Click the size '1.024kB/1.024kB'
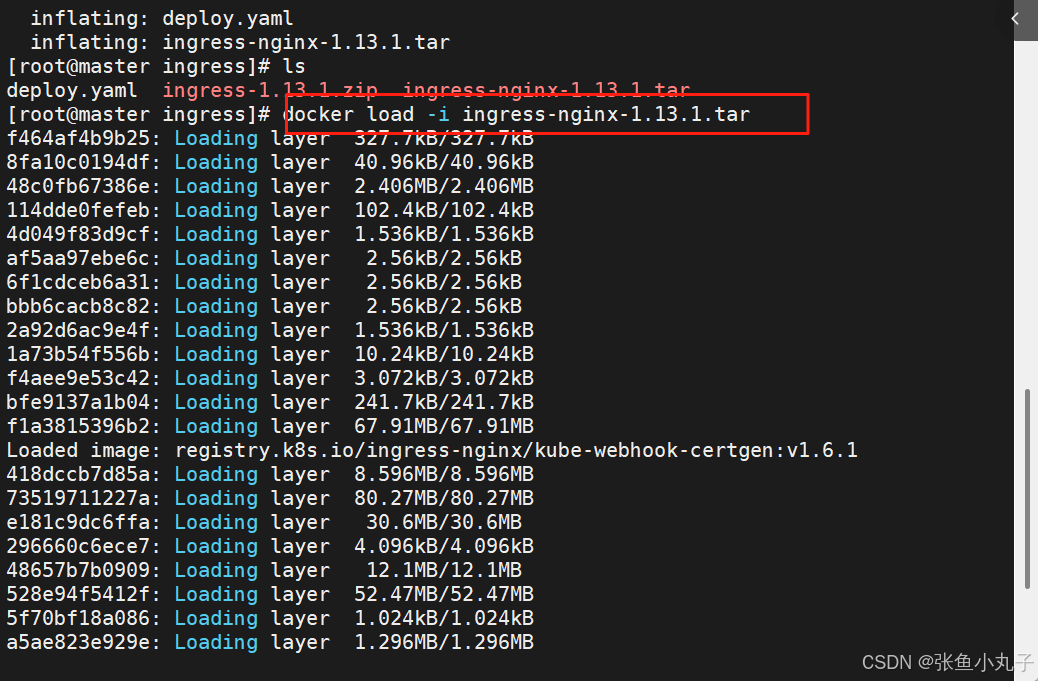 tap(444, 618)
